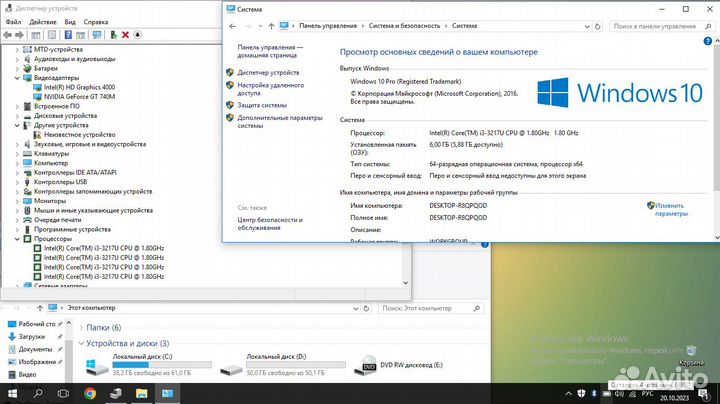The height and width of the screenshot is (404, 720).
Task: Click Device Manager scrollbar down arrow
Action: pos(405,283)
